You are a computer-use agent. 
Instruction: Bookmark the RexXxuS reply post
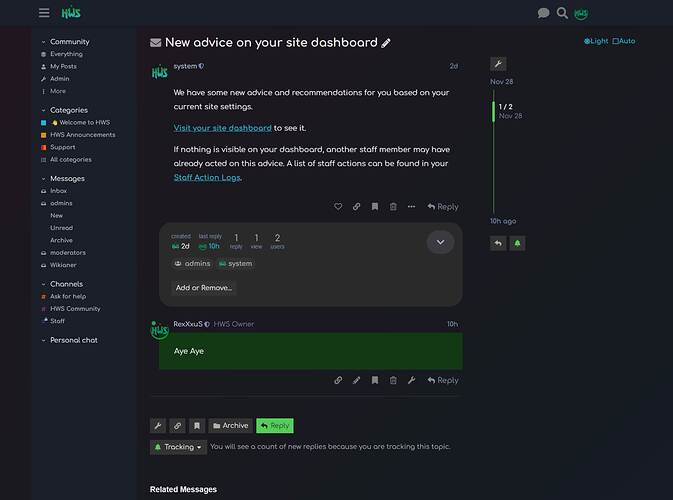pos(375,380)
